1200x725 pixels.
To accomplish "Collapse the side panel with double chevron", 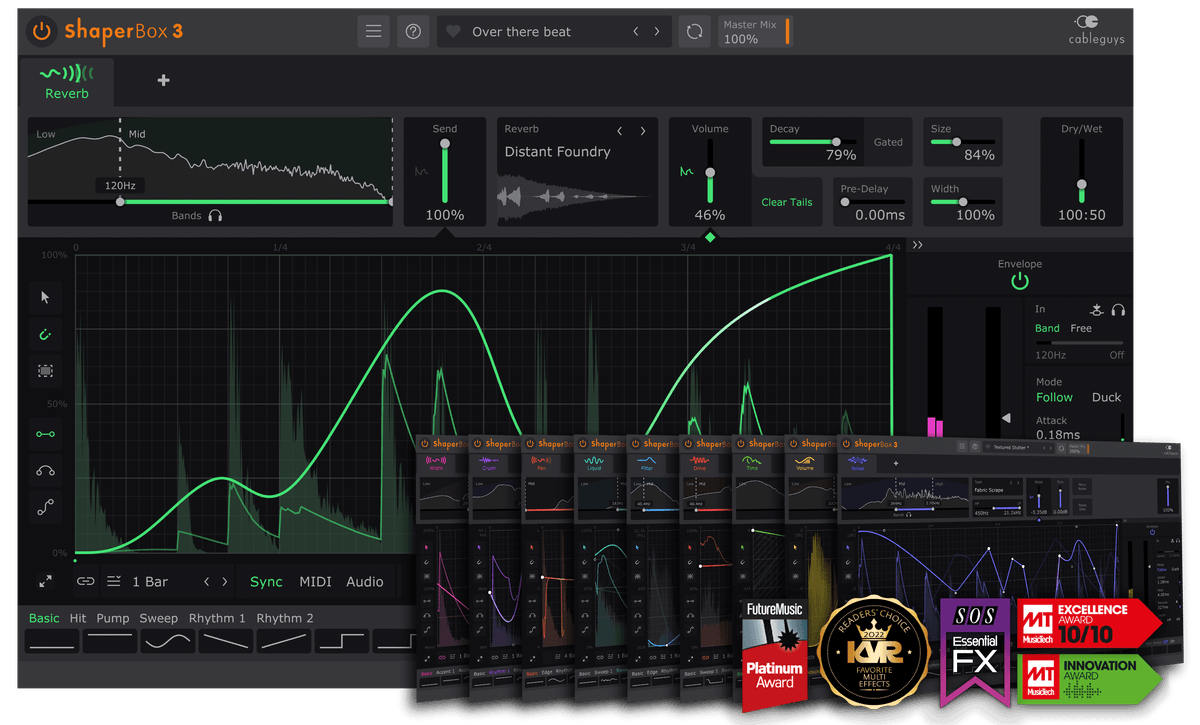I will click(917, 245).
